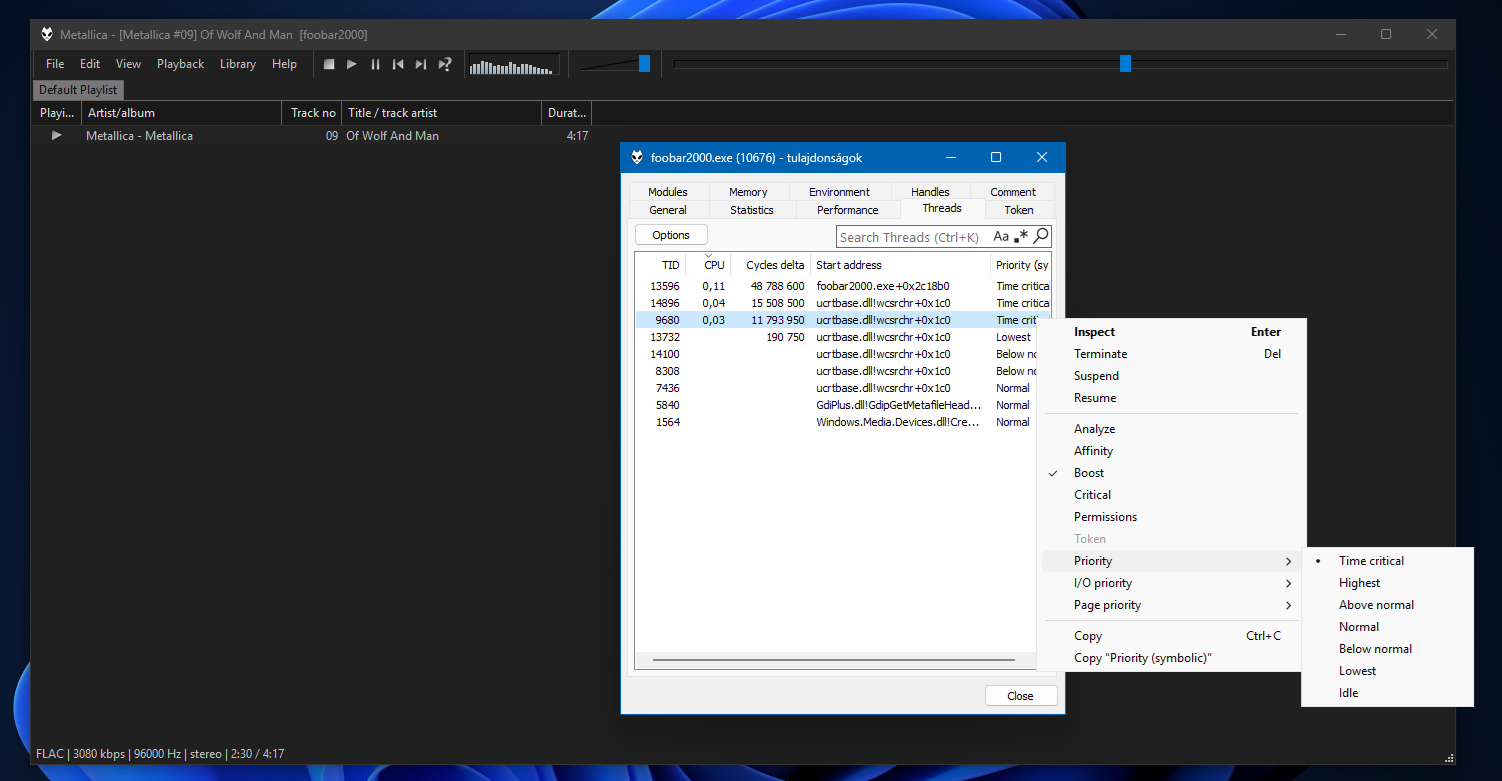Select the Default Playlist tab
1502x781 pixels.
(x=78, y=90)
